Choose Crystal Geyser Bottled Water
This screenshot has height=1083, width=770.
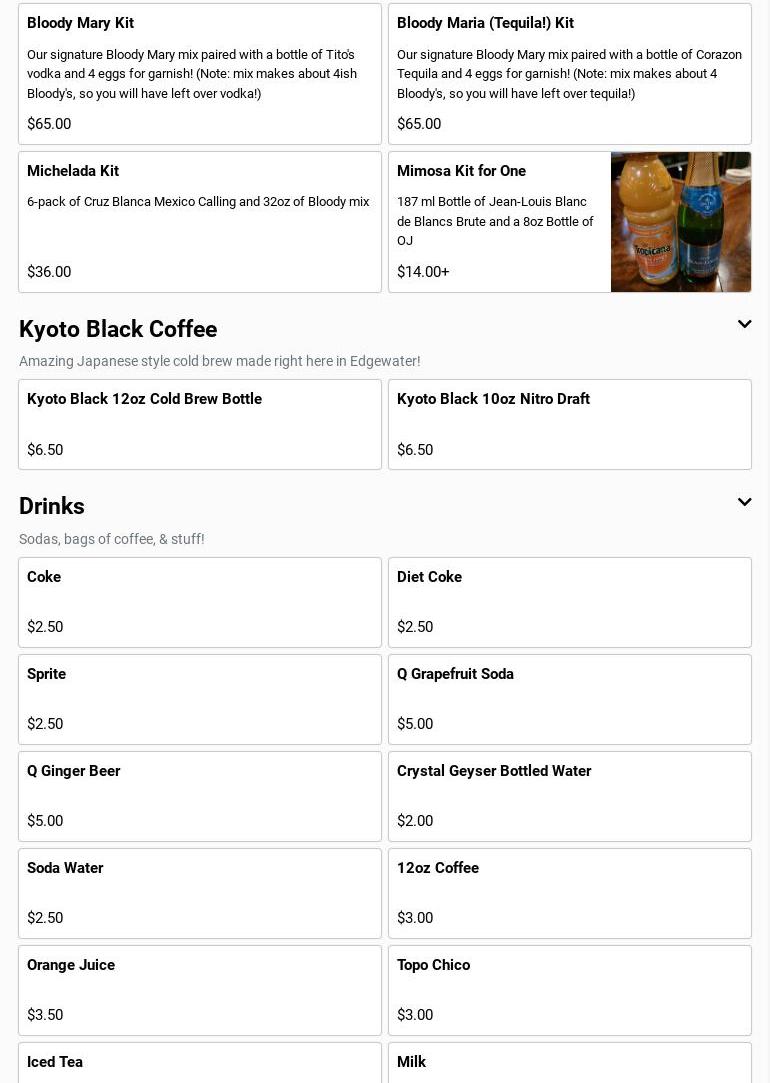click(569, 796)
